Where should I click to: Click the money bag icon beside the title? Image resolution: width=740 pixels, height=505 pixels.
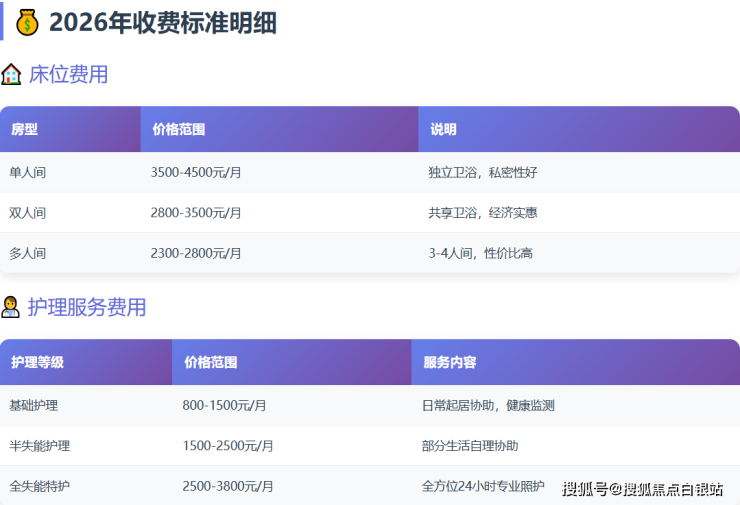tap(27, 22)
